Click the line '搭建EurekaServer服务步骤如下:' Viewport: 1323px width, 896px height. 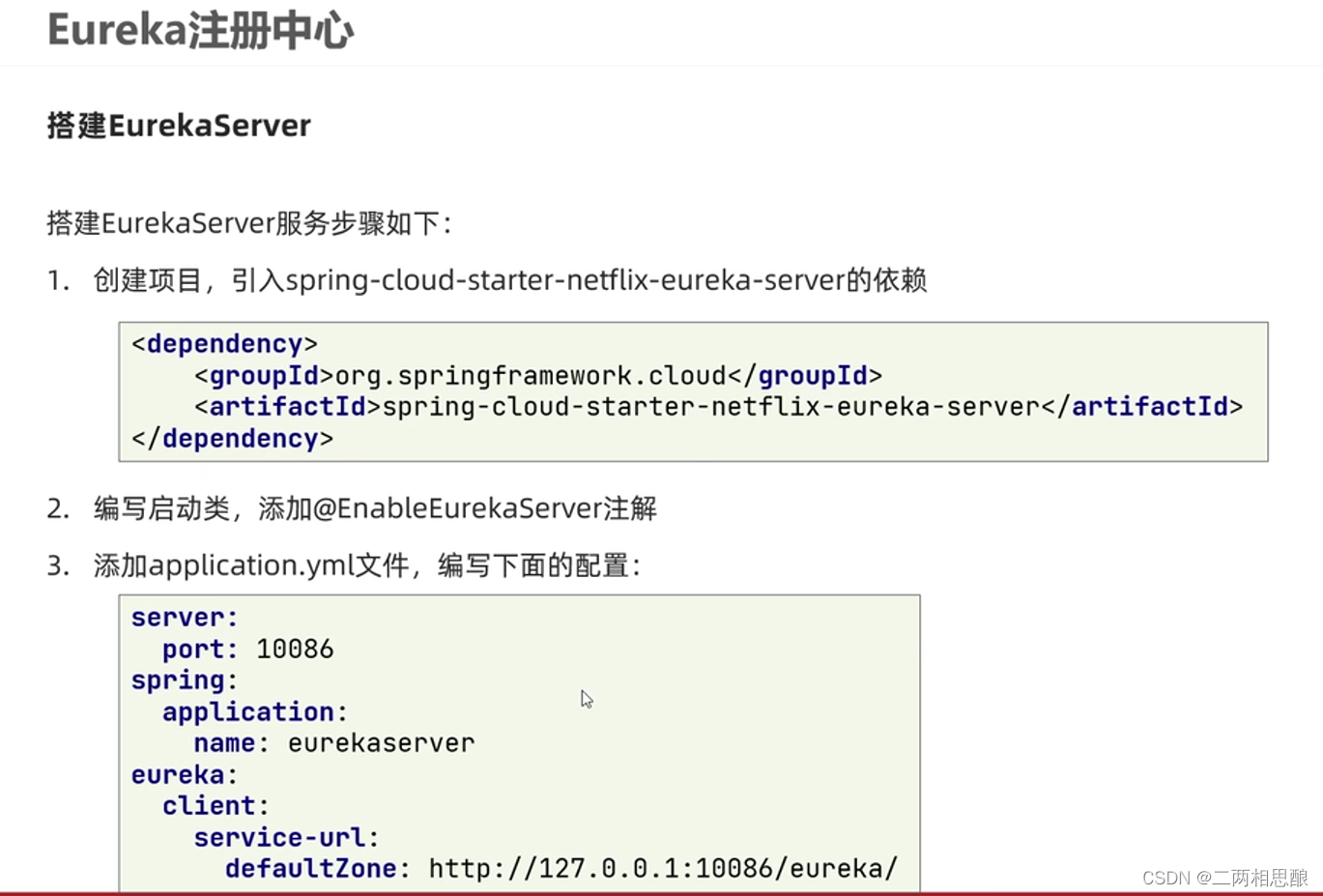[x=249, y=223]
